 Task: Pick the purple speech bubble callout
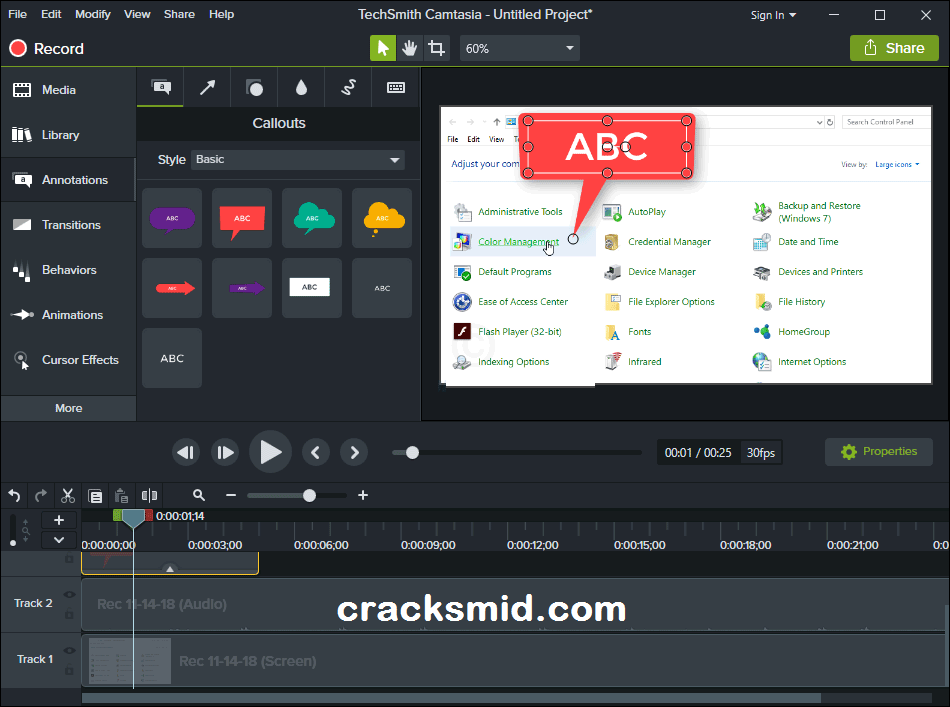pyautogui.click(x=172, y=218)
